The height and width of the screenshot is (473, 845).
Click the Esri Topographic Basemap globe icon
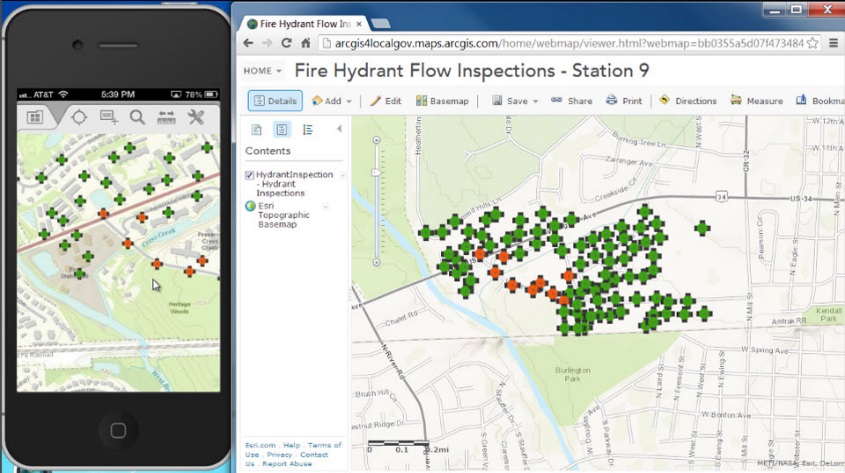(x=250, y=206)
